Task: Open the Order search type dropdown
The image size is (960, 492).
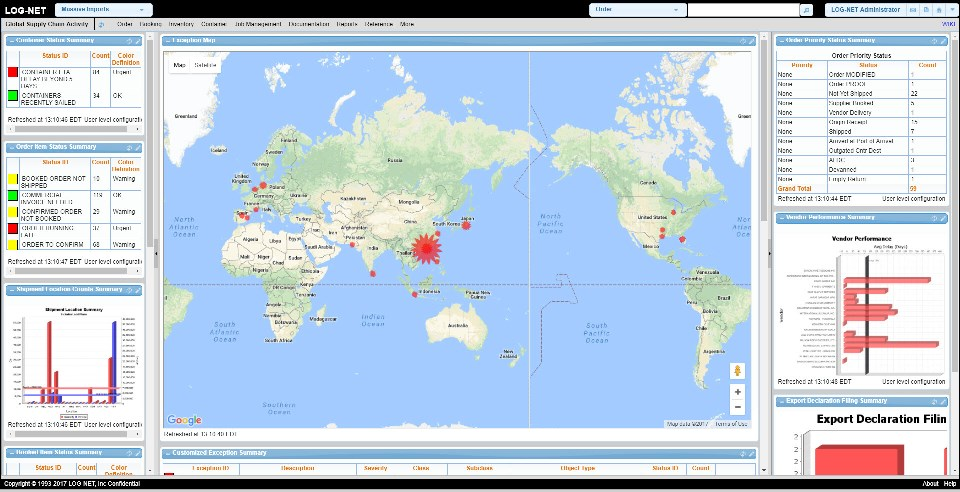Action: coord(637,10)
